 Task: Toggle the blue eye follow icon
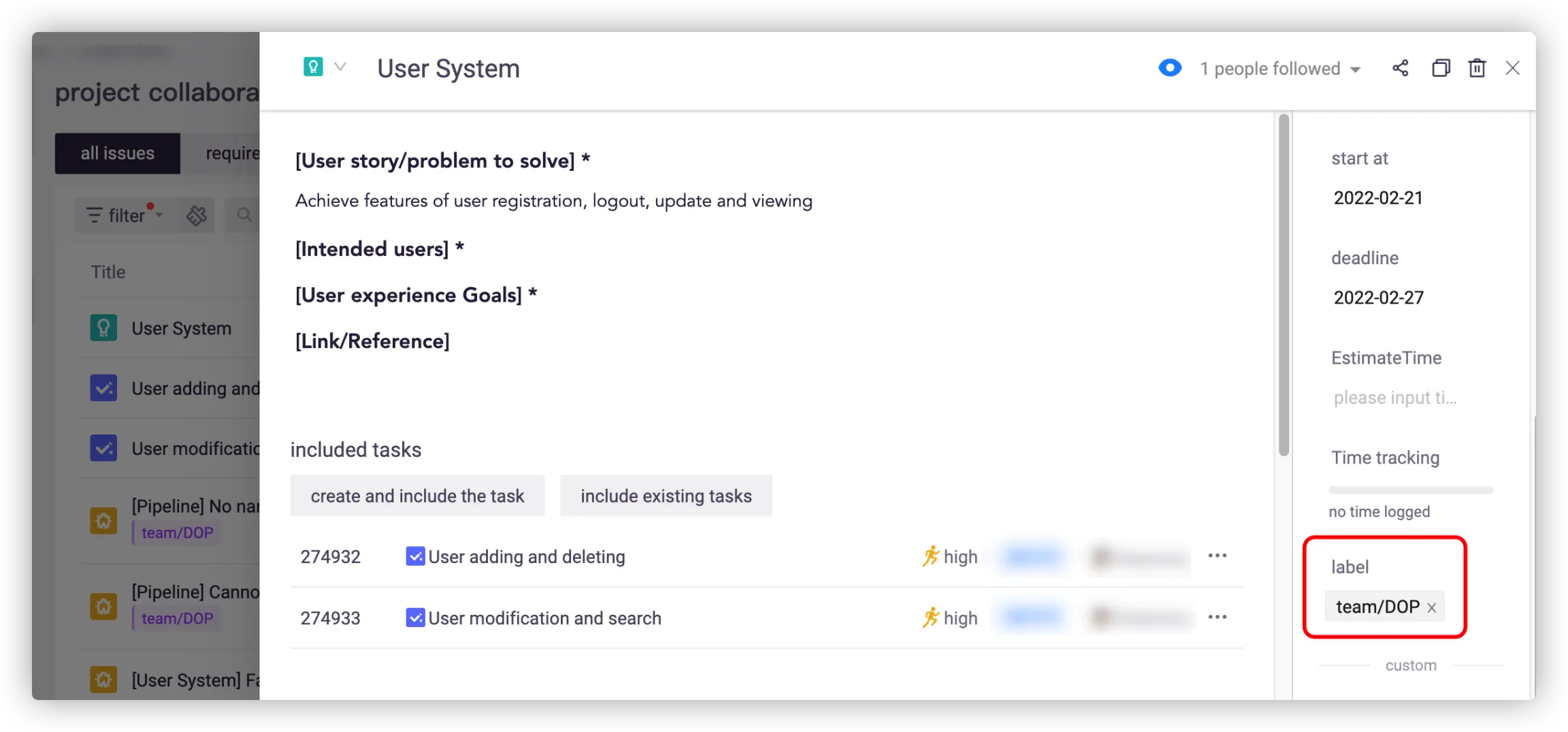click(x=1169, y=68)
